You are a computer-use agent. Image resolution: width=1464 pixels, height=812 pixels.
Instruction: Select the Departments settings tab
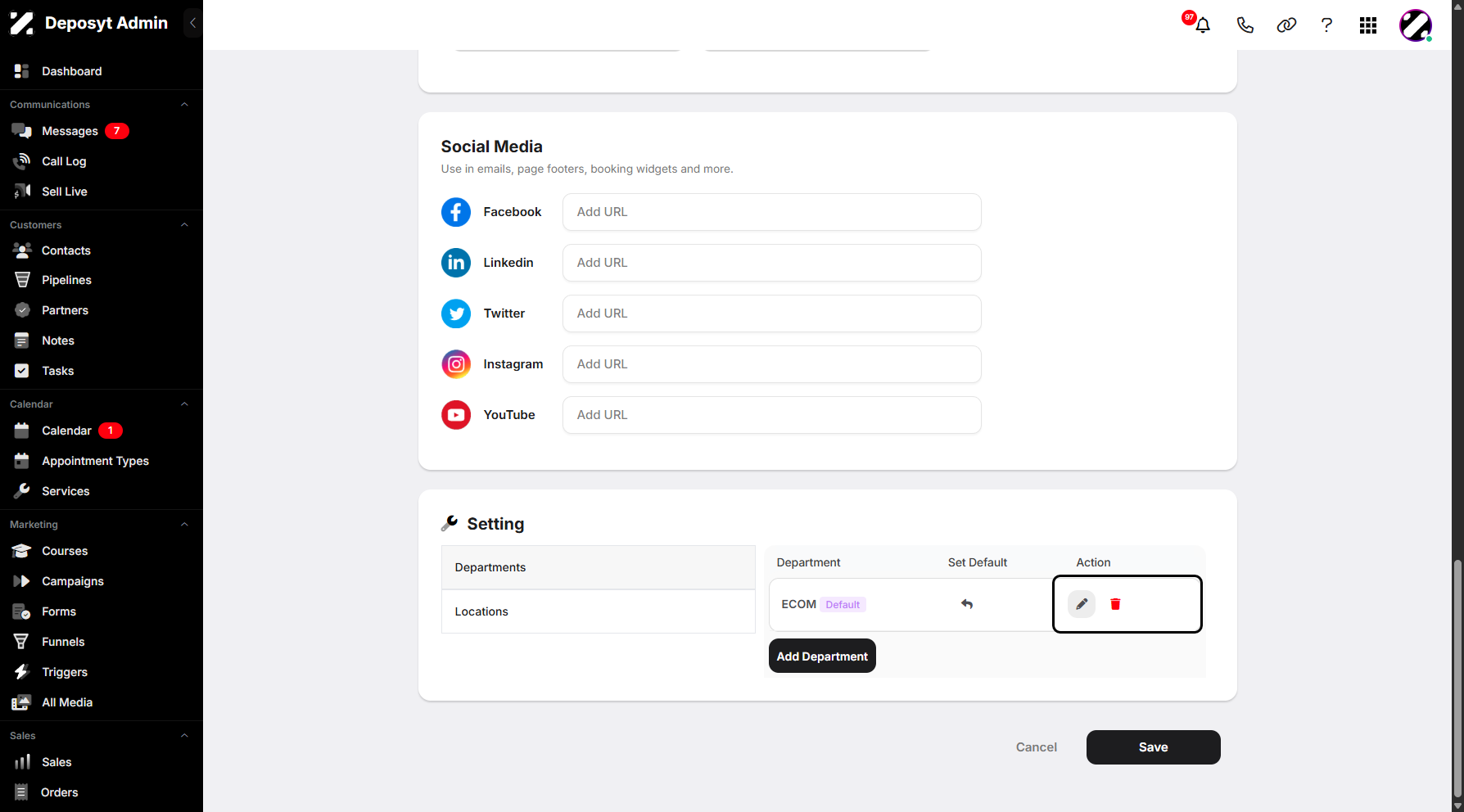tap(598, 567)
